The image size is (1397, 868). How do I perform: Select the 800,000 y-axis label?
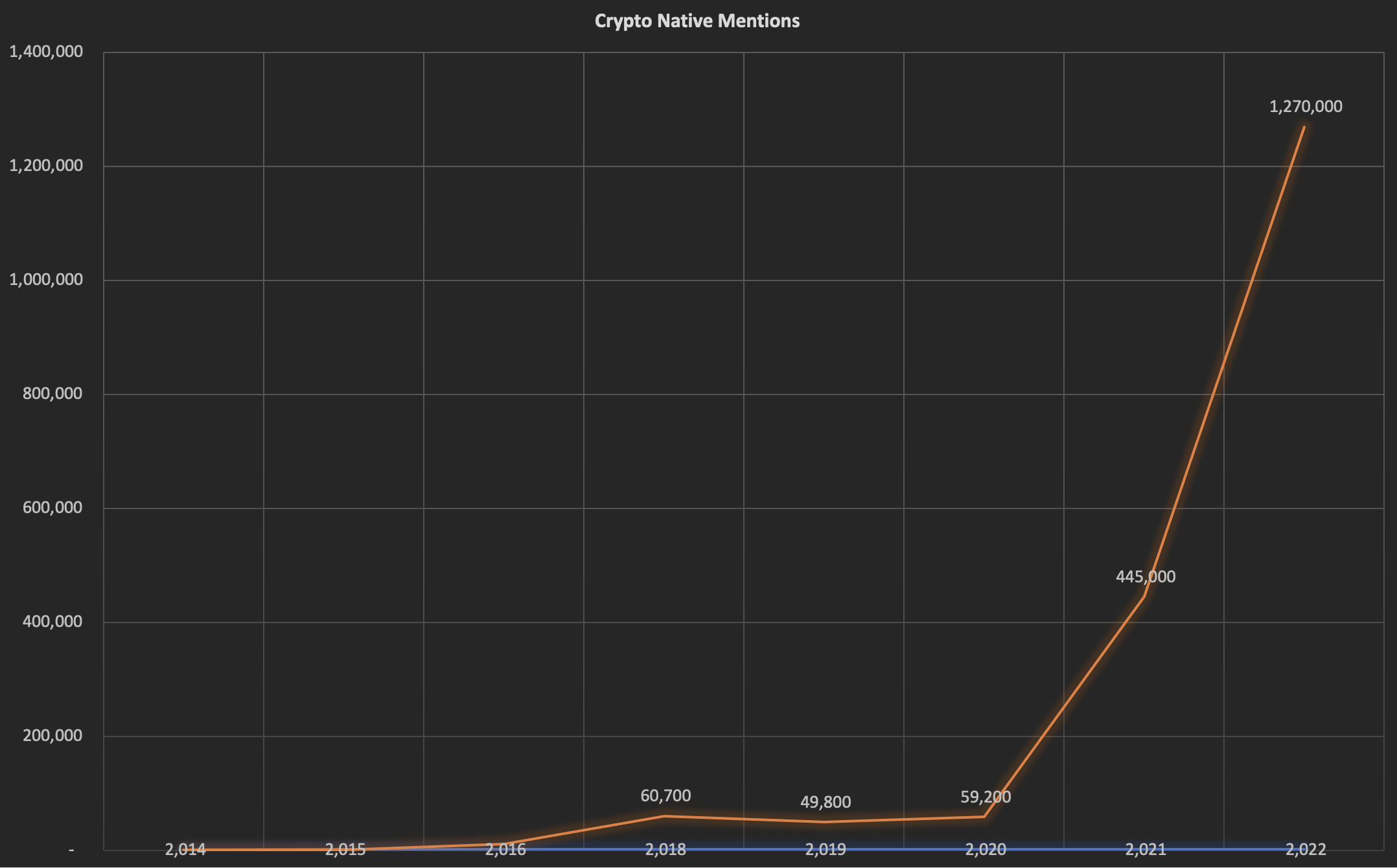click(x=52, y=394)
